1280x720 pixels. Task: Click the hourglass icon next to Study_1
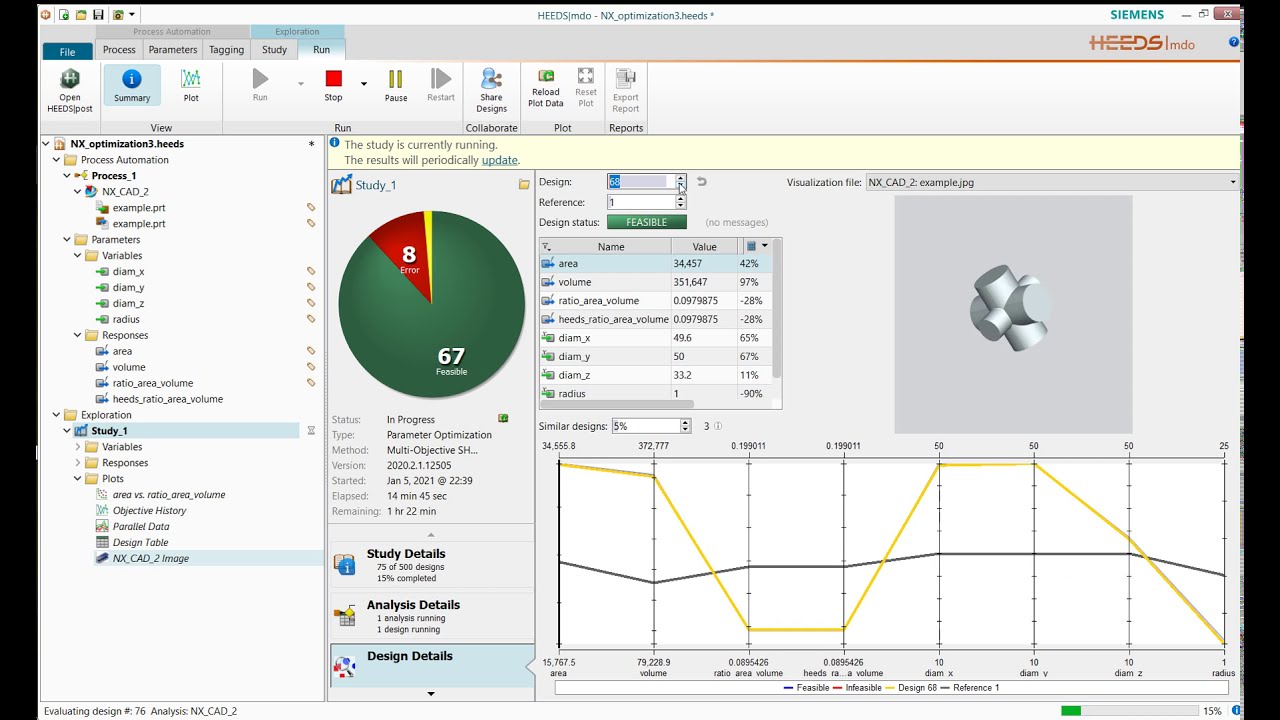click(x=311, y=431)
